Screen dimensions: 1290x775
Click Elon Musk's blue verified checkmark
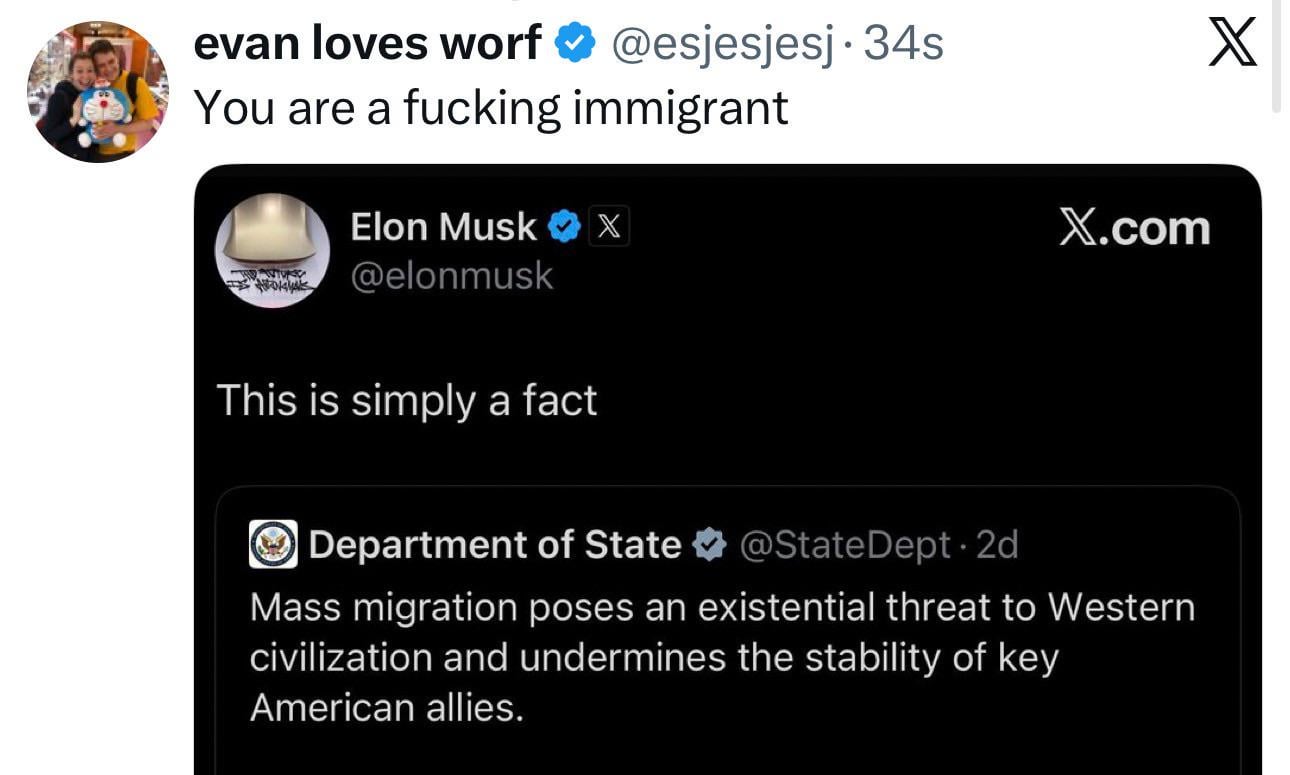pos(566,228)
